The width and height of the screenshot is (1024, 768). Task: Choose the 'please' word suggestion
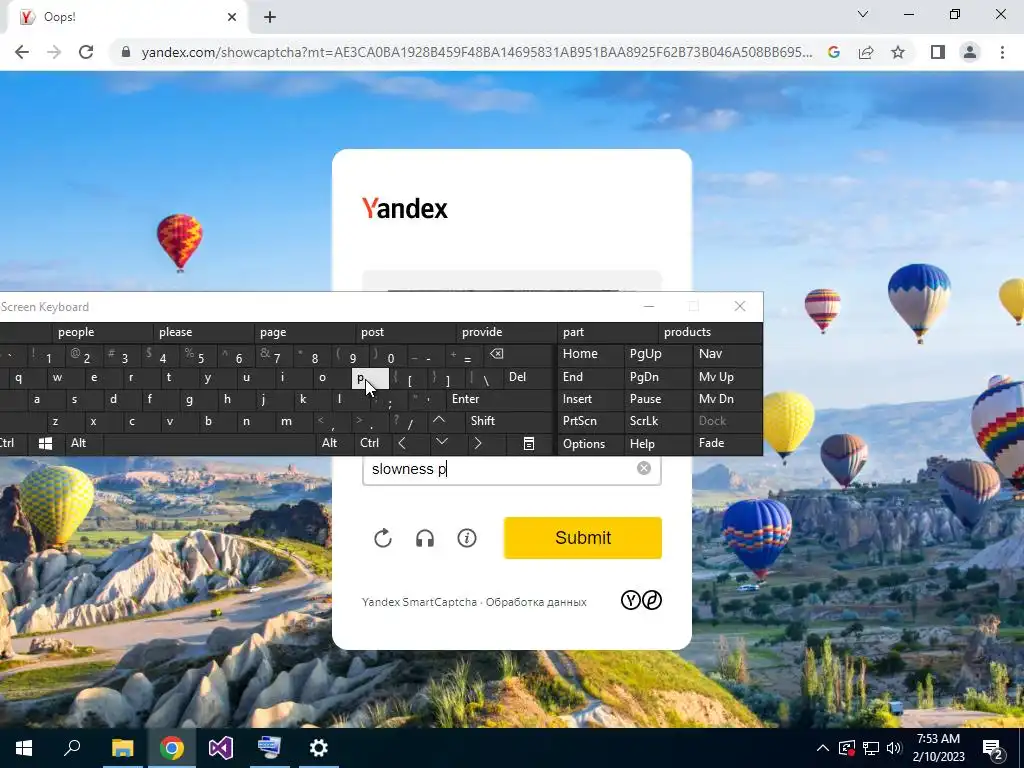(x=176, y=332)
